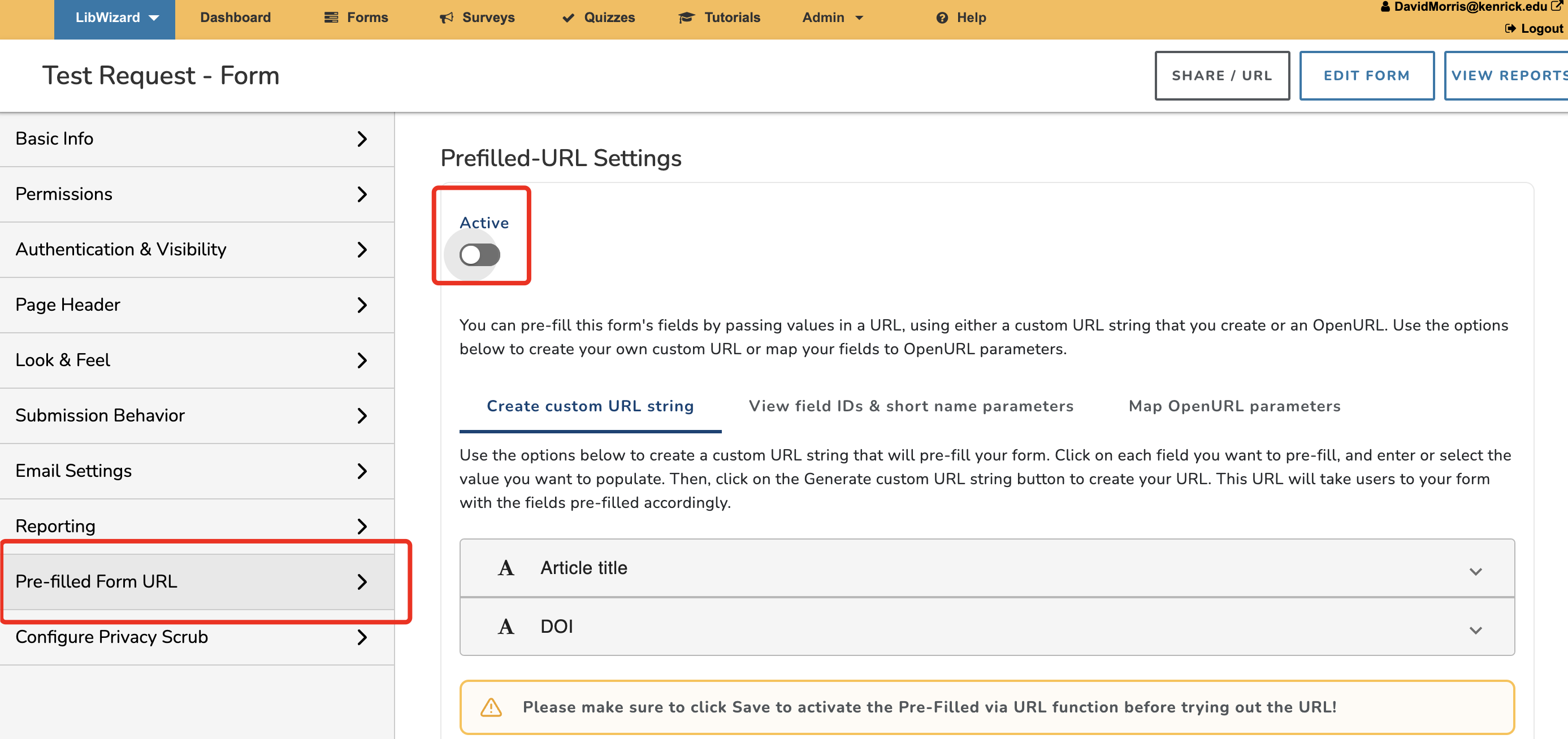Go to the Dashboard menu item

[x=235, y=18]
